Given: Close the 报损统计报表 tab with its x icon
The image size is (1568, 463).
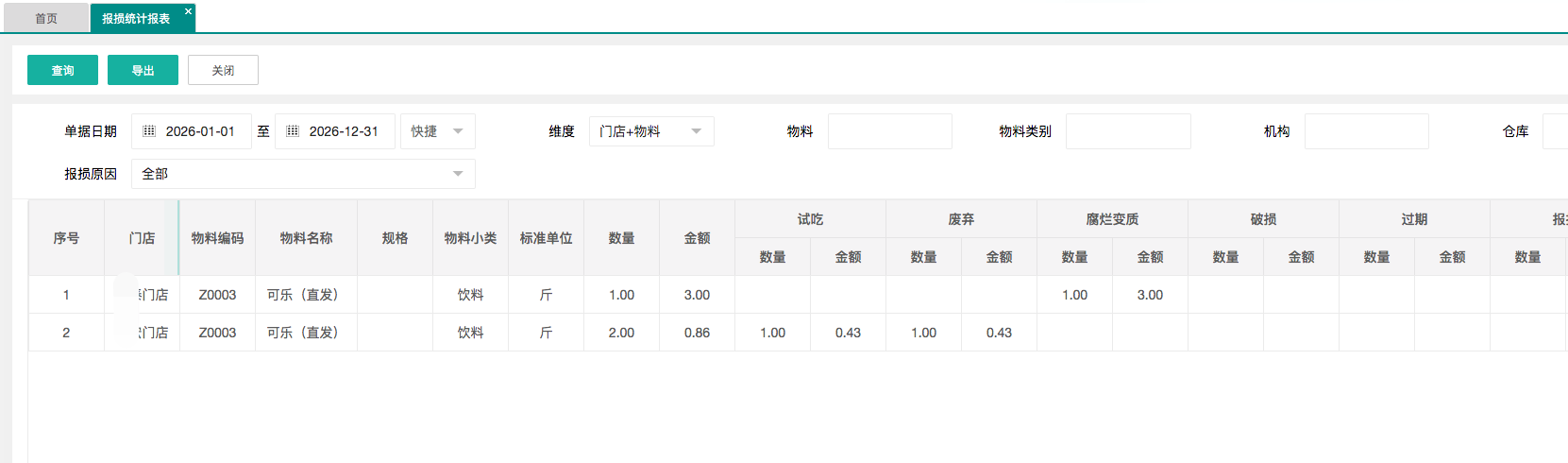Looking at the screenshot, I should tap(188, 11).
